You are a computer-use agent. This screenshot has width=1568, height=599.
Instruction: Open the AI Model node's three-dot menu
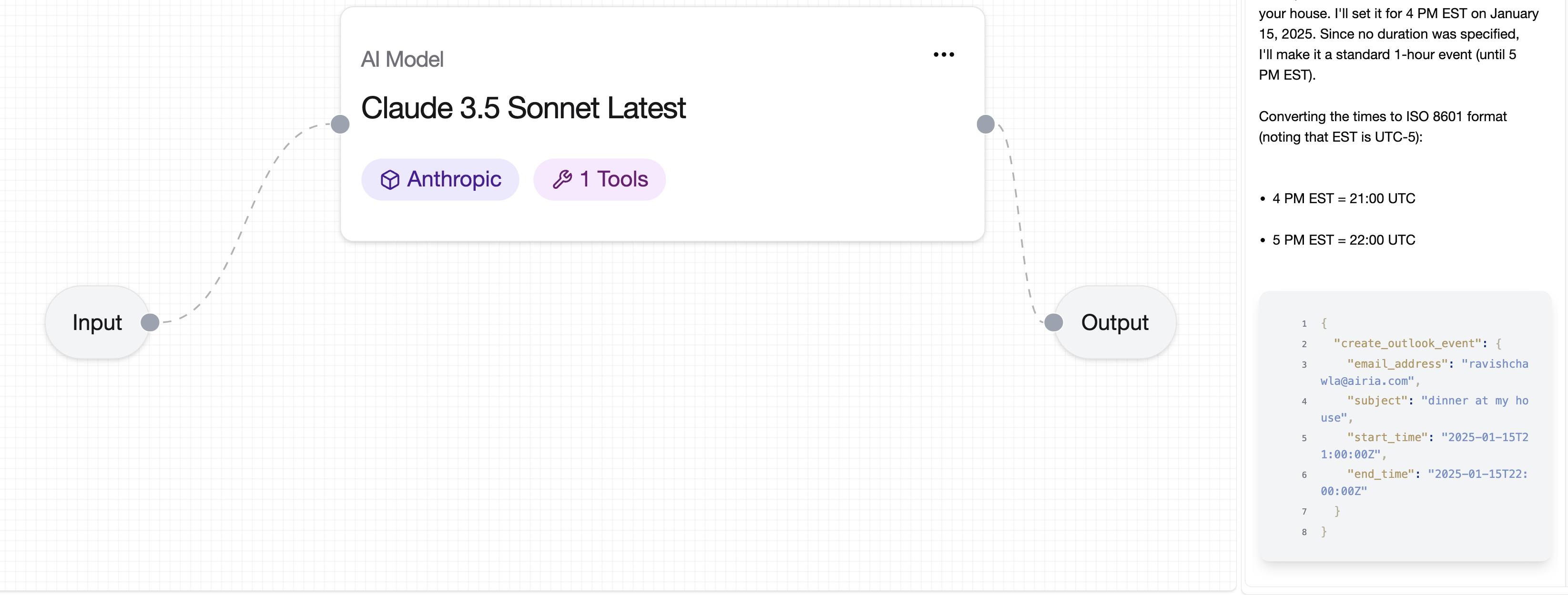click(x=944, y=55)
